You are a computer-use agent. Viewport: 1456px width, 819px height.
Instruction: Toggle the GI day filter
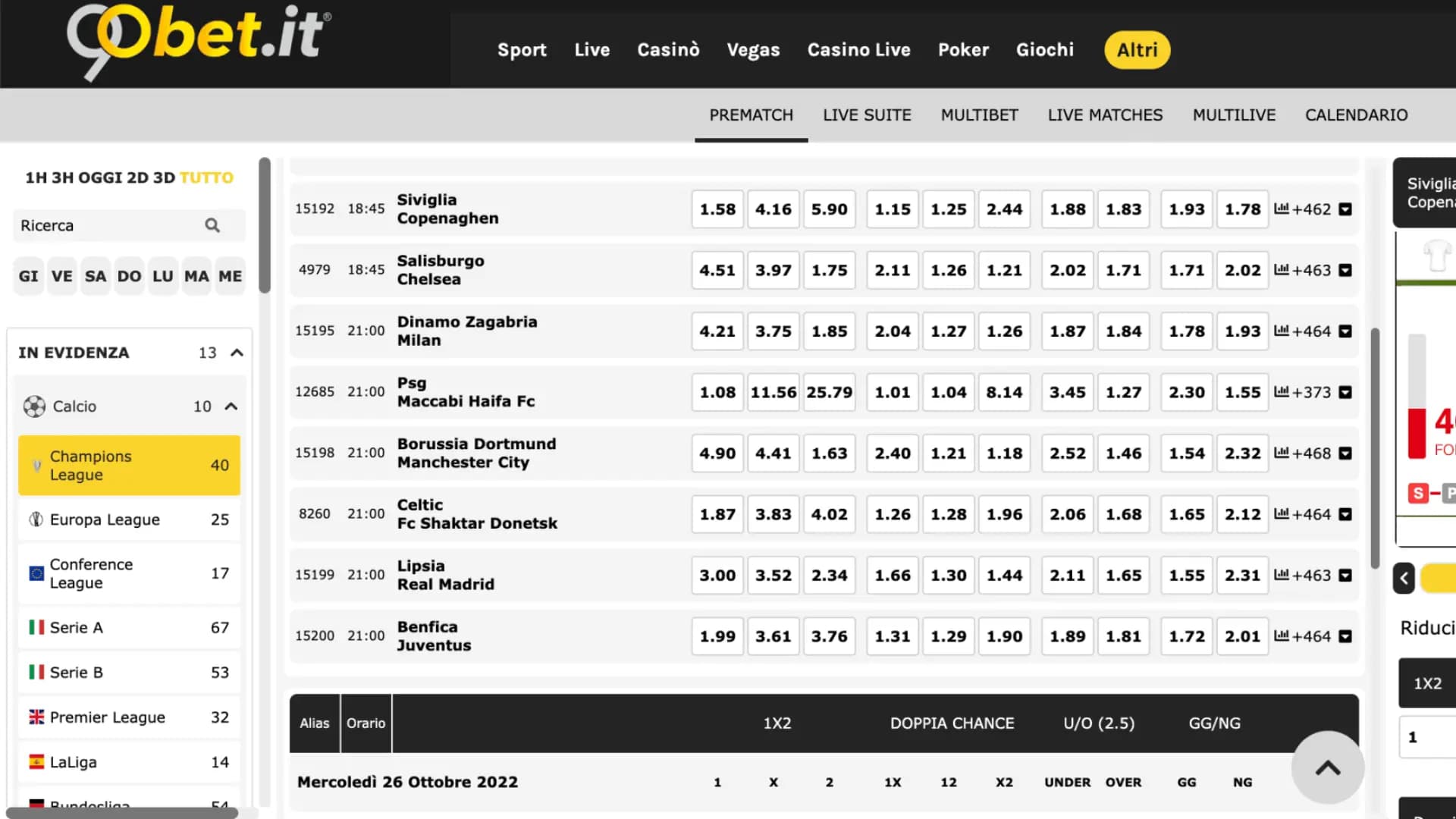28,276
